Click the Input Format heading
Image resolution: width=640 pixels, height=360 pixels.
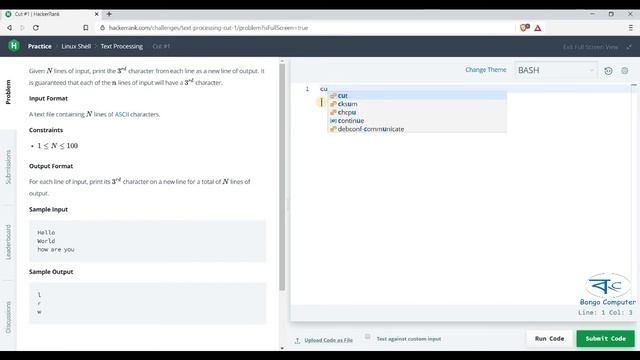point(48,98)
